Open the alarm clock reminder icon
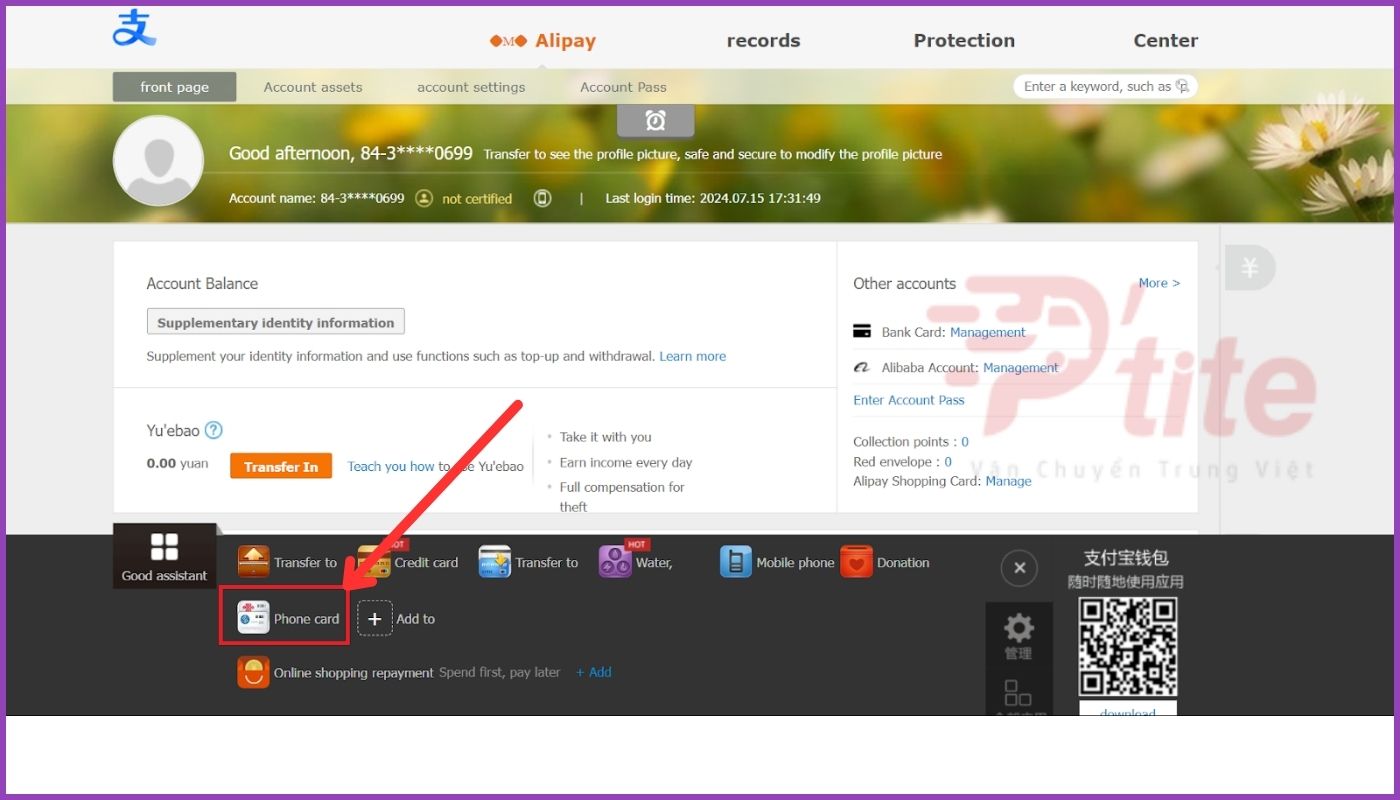This screenshot has width=1400, height=800. click(655, 121)
